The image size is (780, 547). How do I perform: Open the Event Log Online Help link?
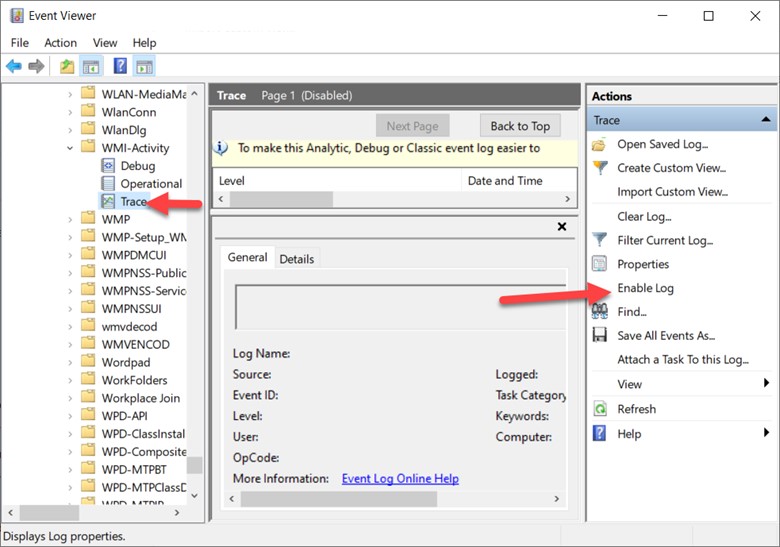coord(400,479)
